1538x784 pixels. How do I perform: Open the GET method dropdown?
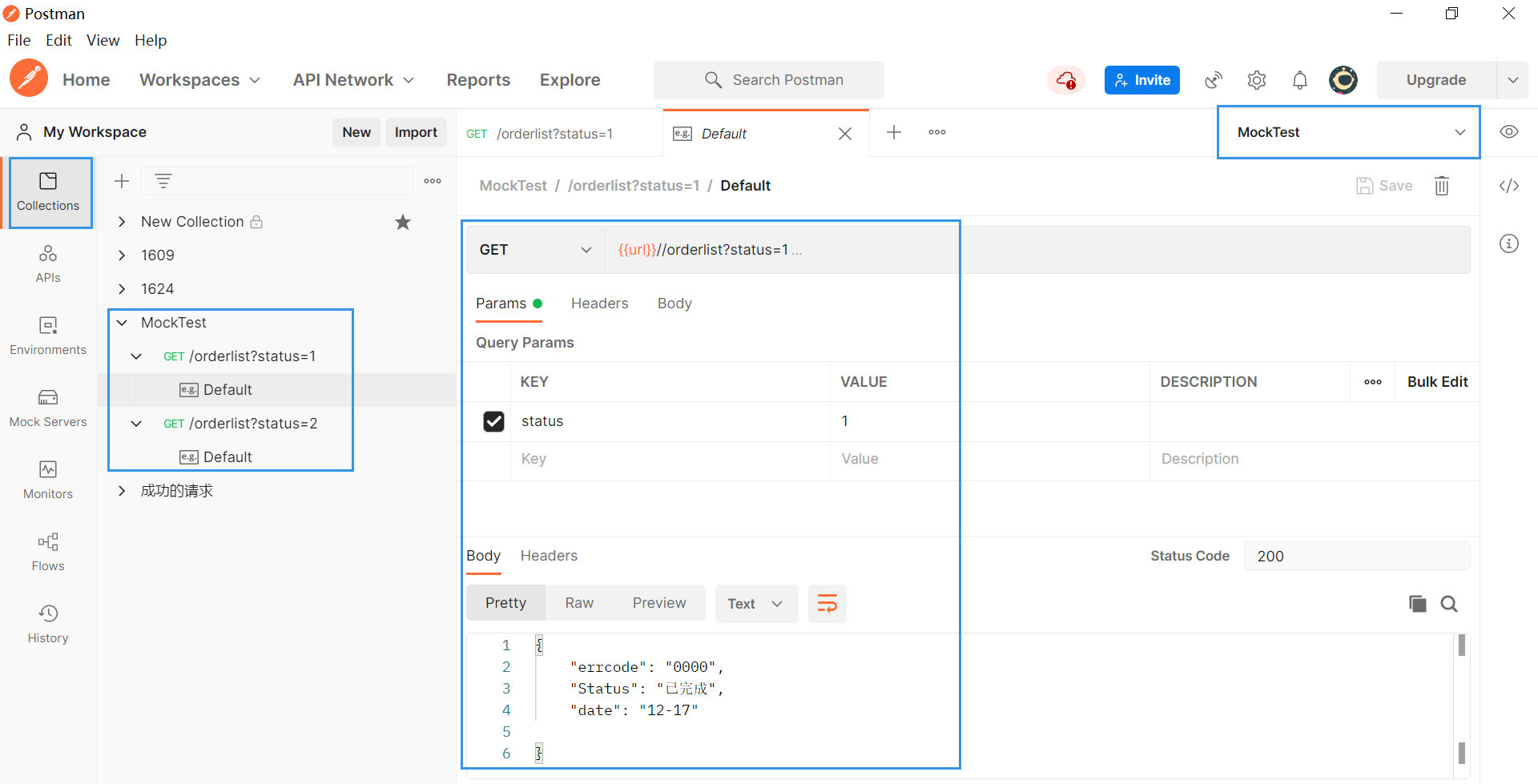(535, 250)
